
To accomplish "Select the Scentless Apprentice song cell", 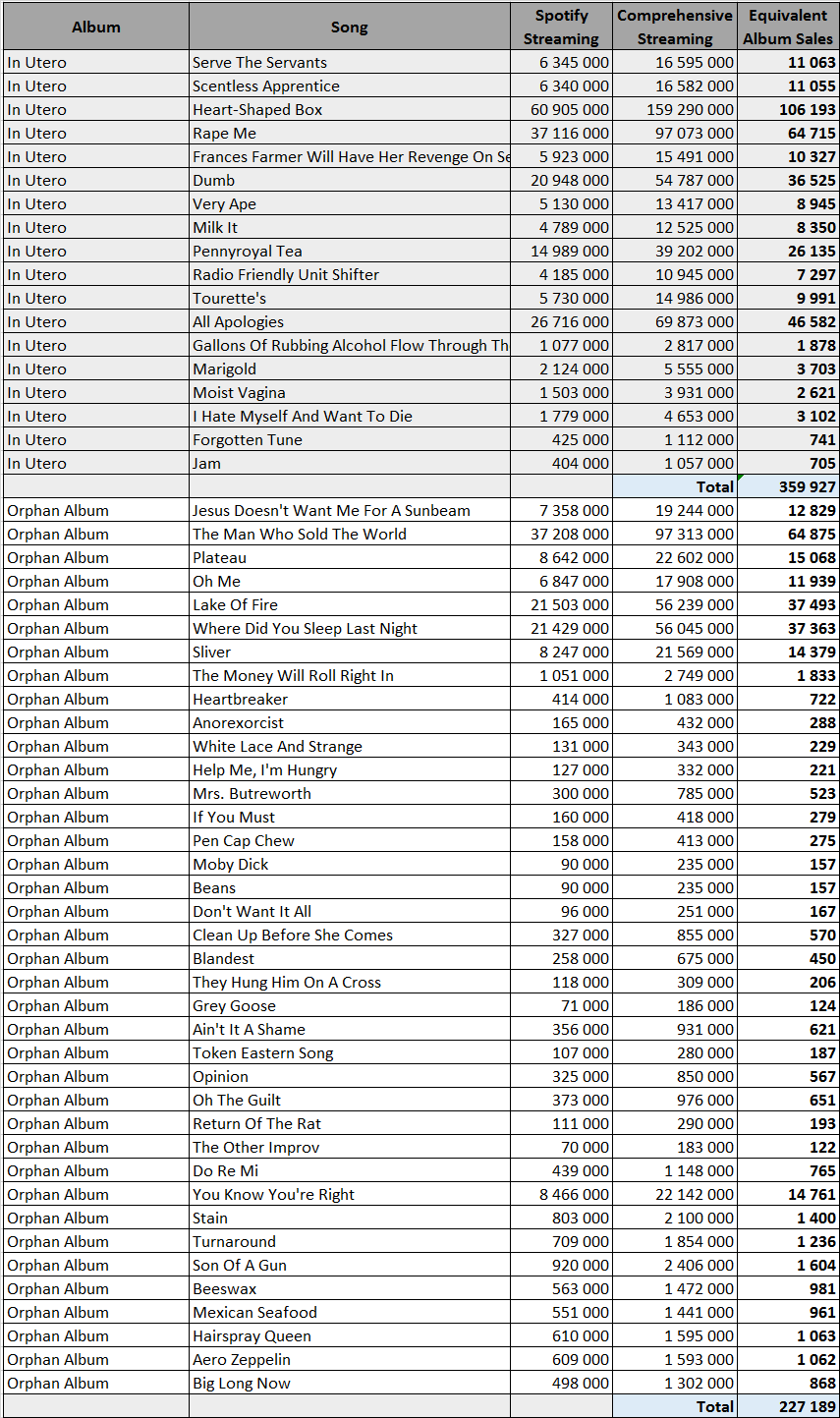I will [349, 85].
